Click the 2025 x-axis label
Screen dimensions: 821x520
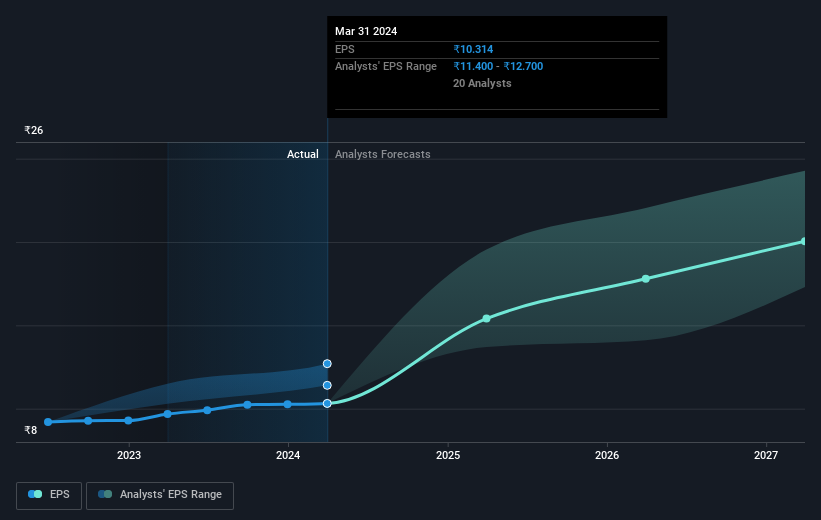pos(448,455)
